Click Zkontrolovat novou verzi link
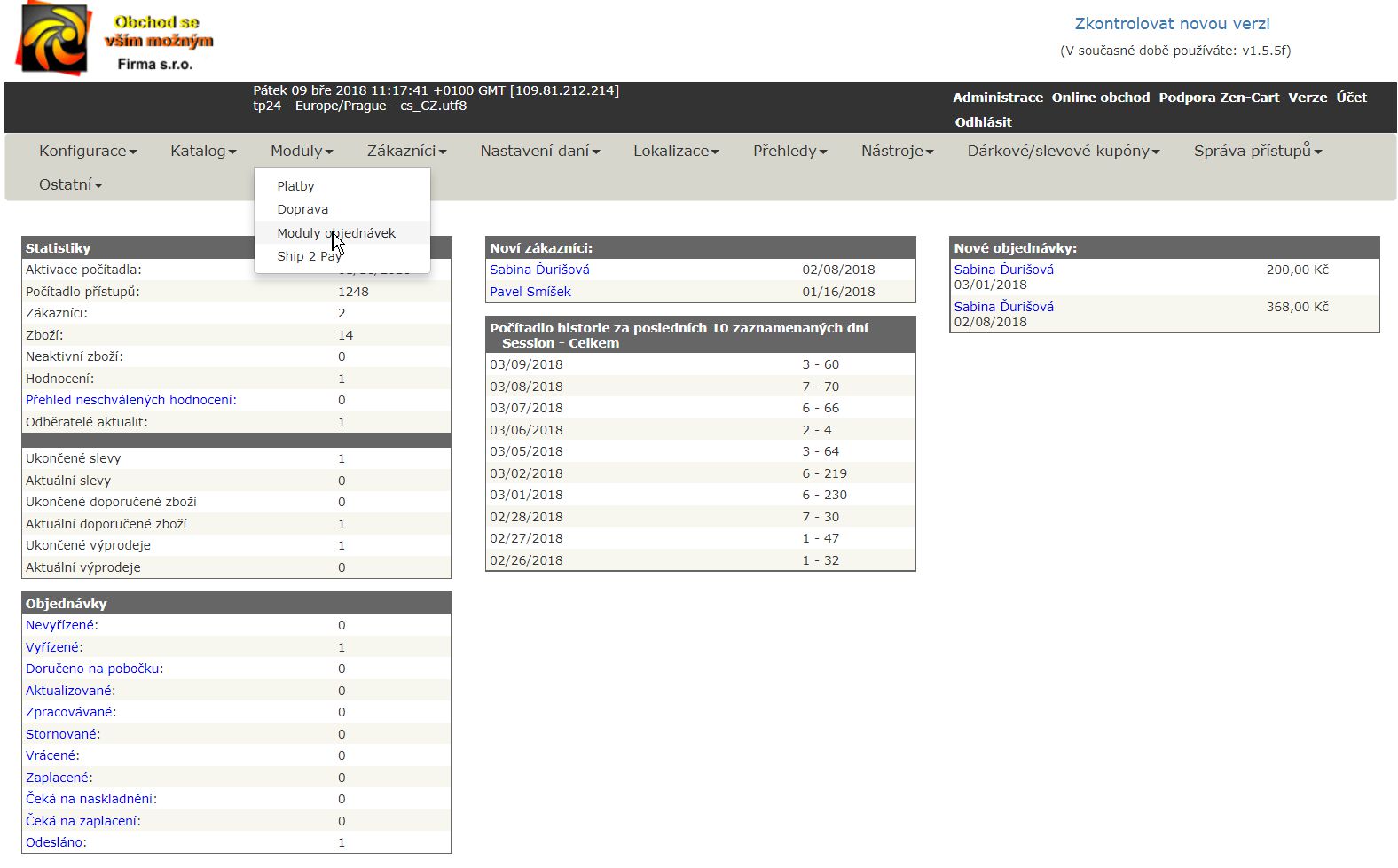This screenshot has width=1398, height=868. (1172, 24)
